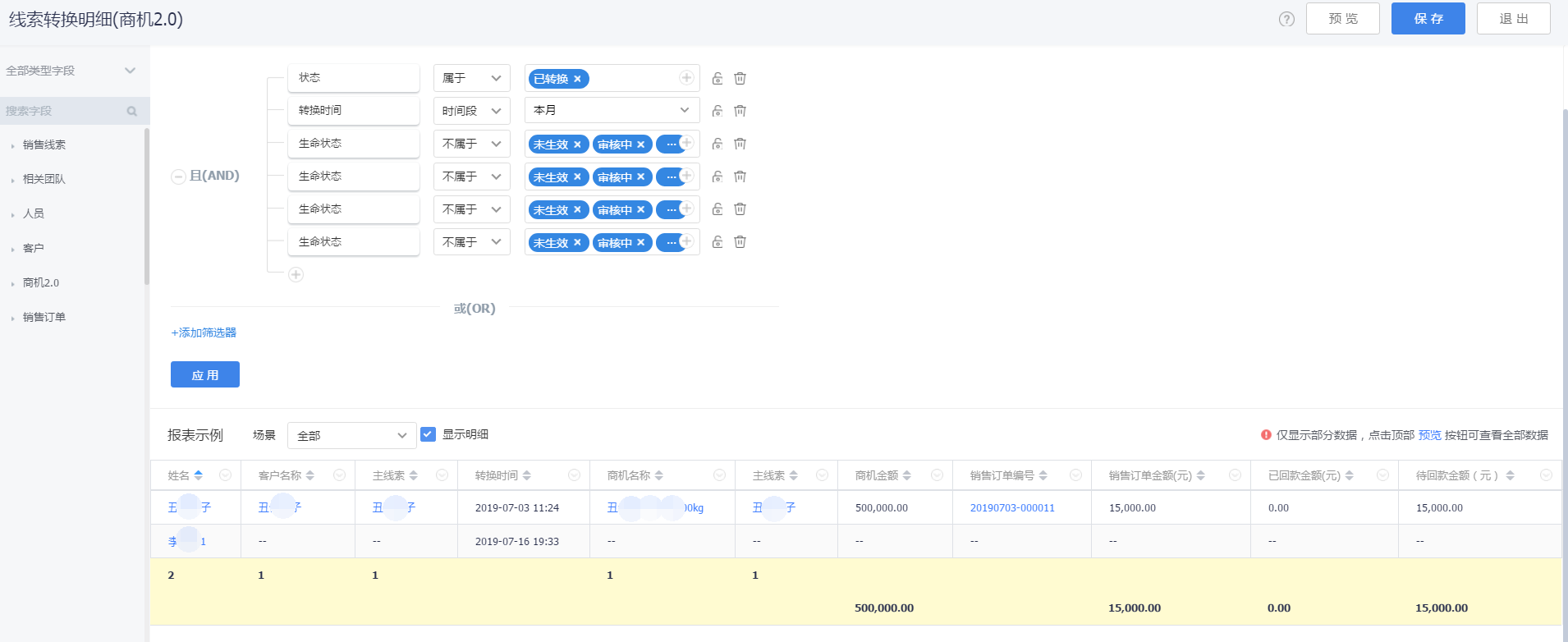1568x642 pixels.
Task: Sort by 商机金额 column
Action: (x=907, y=475)
